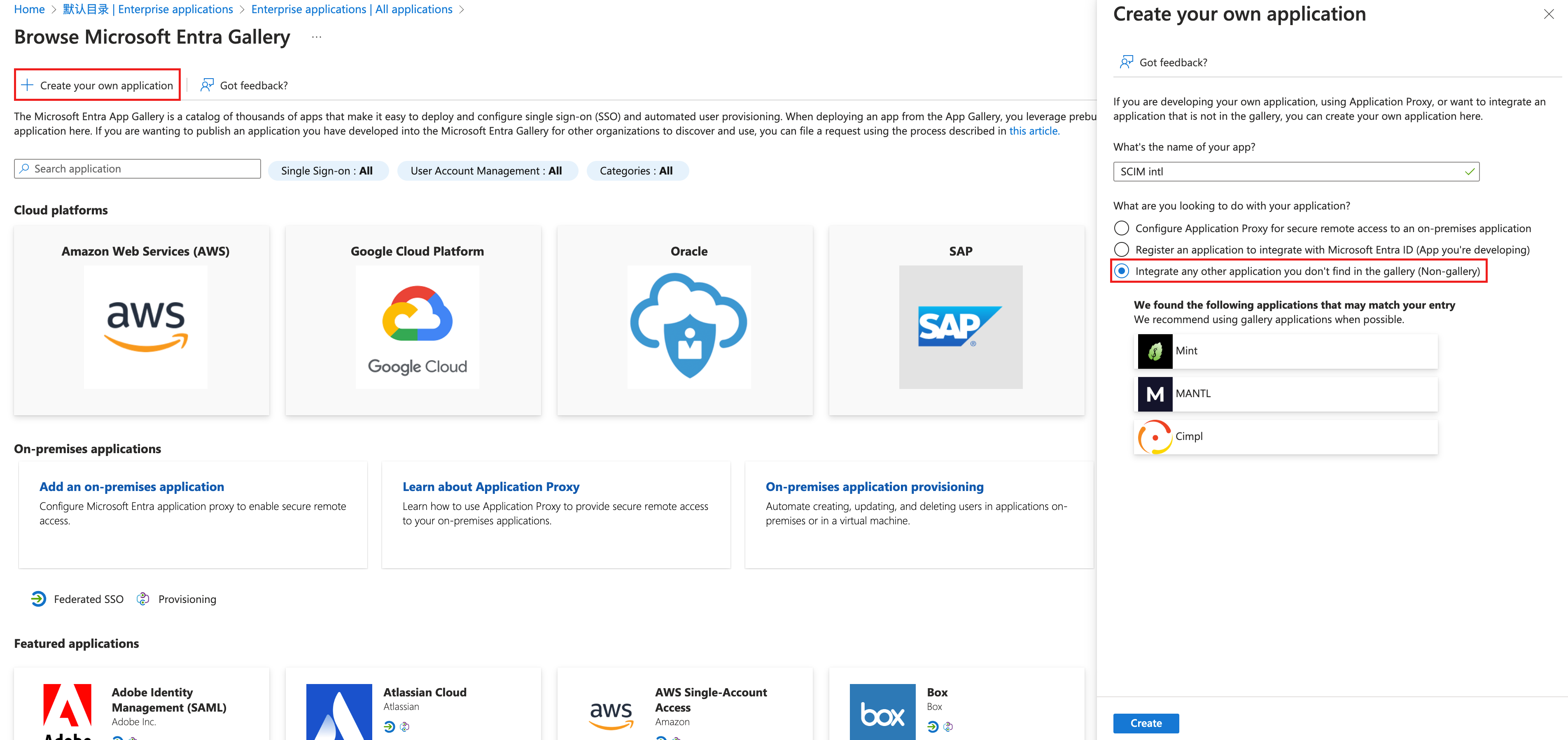The width and height of the screenshot is (1568, 740).
Task: Select the Non-gallery integrate radio option
Action: [1121, 271]
